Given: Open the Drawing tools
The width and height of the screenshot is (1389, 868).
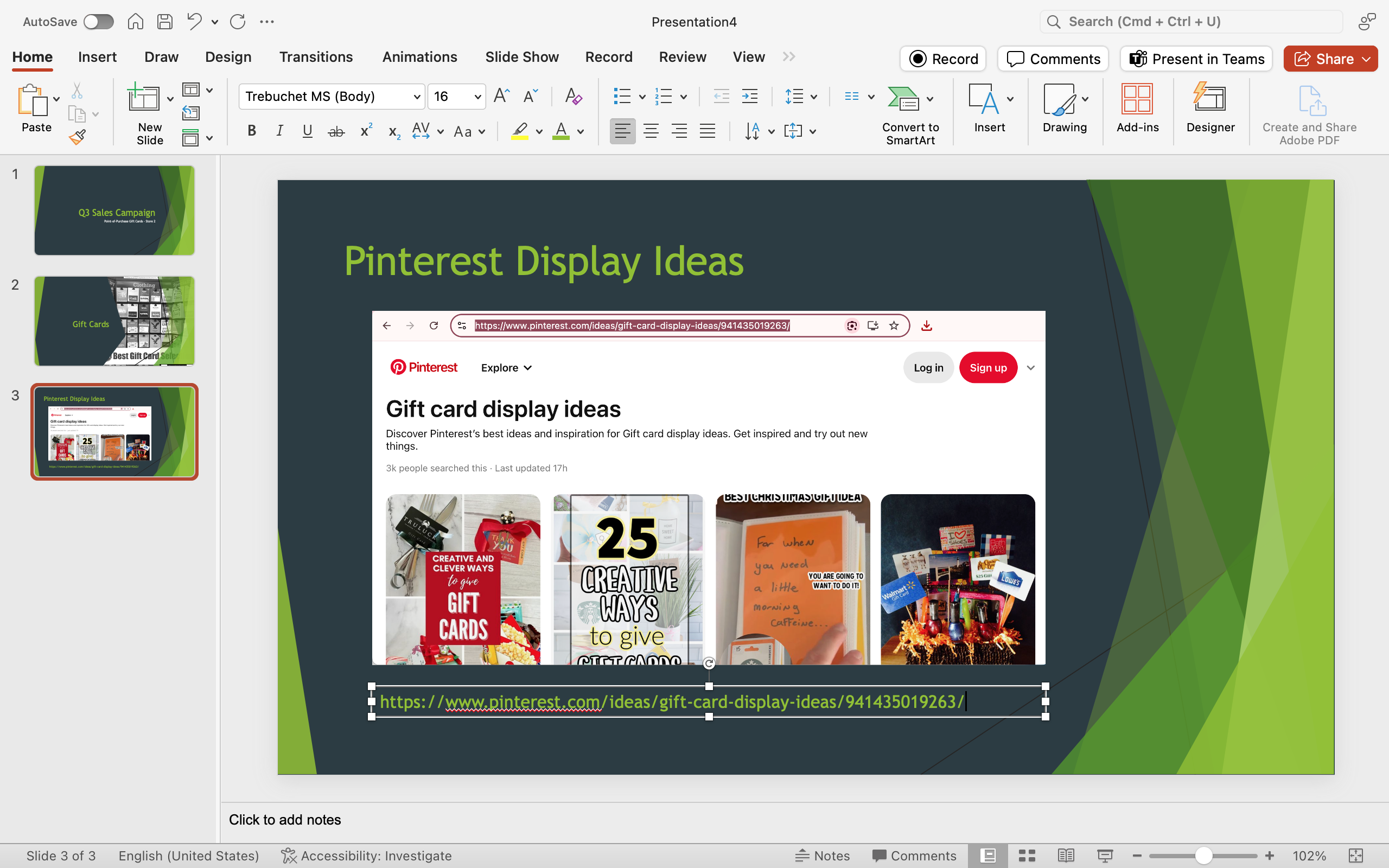Looking at the screenshot, I should (1065, 109).
